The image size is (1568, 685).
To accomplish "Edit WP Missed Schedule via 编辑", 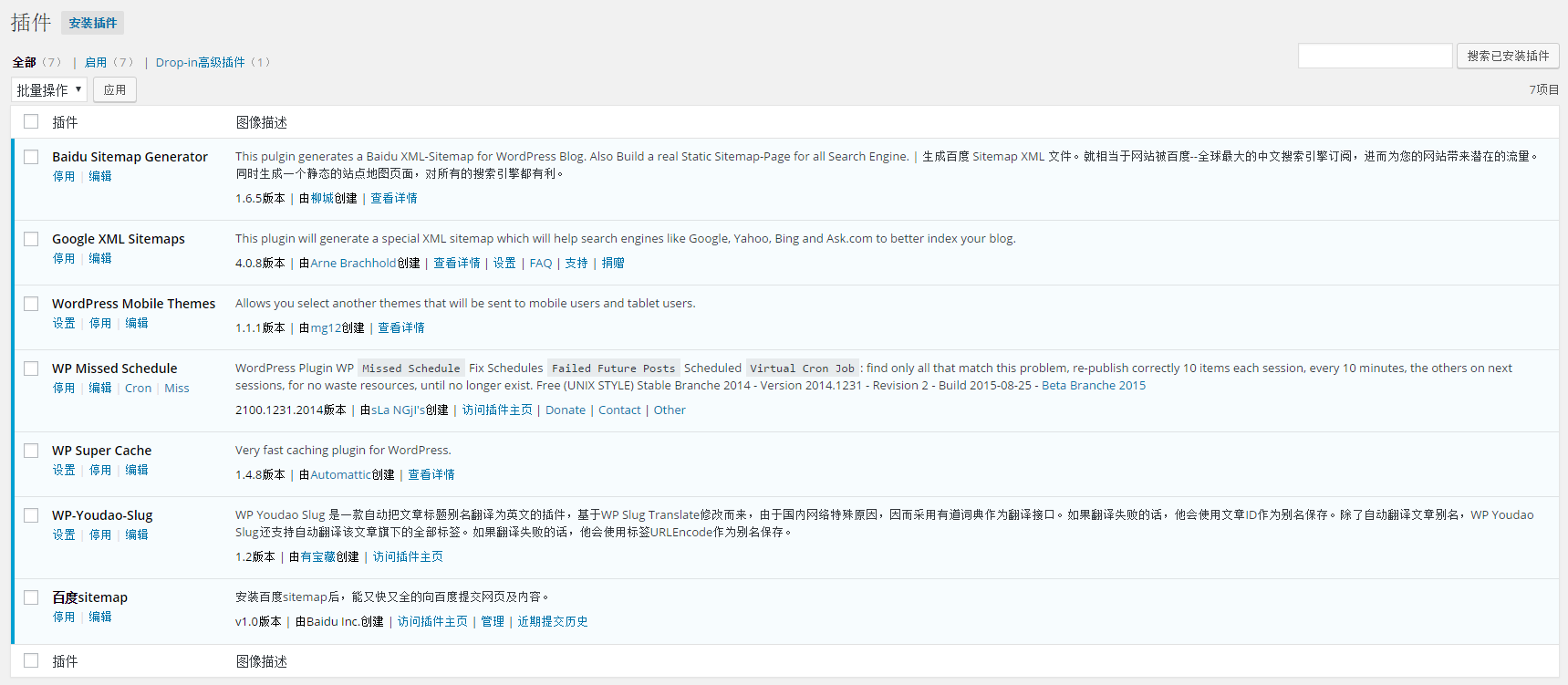I will 100,388.
